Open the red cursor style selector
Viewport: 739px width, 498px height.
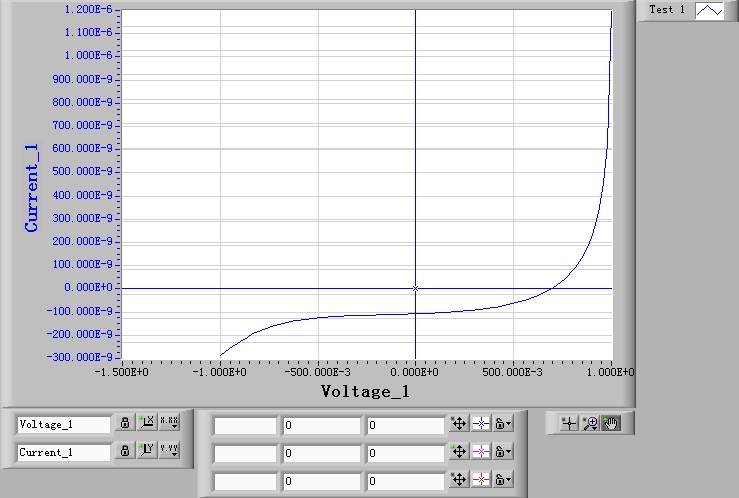pyautogui.click(x=481, y=480)
